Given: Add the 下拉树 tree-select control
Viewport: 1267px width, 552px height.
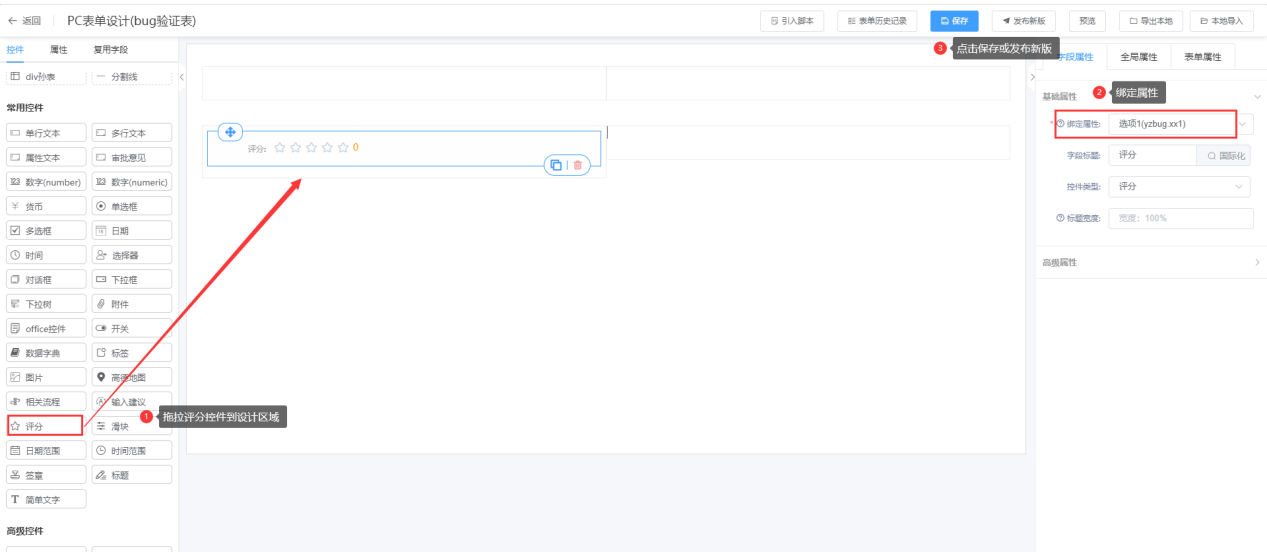Looking at the screenshot, I should [x=46, y=304].
